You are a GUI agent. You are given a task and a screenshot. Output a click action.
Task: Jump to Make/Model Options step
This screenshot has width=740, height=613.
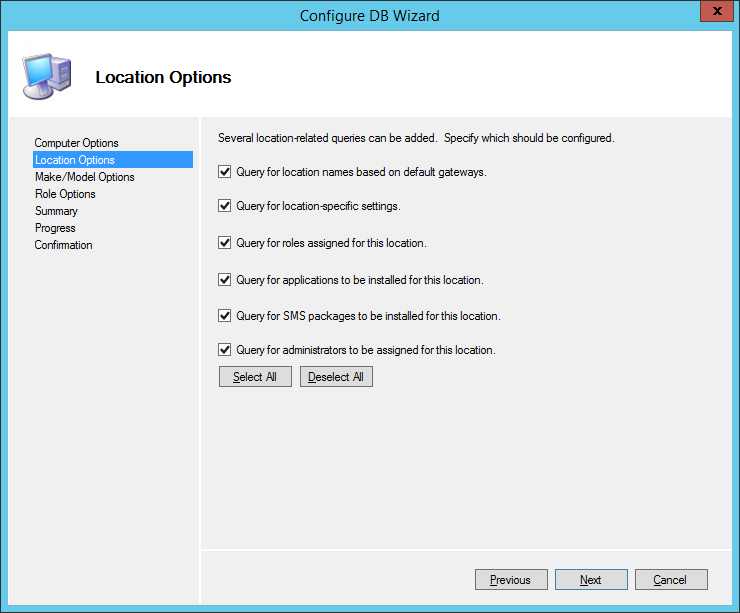[x=84, y=177]
